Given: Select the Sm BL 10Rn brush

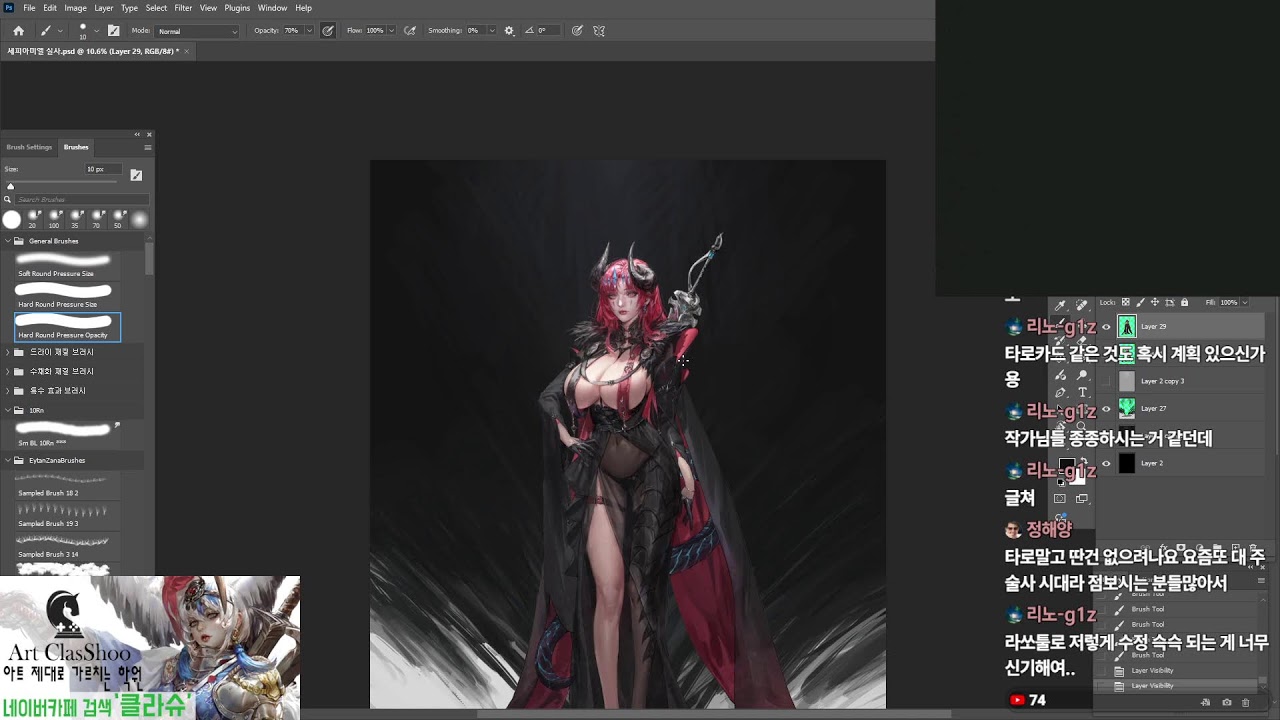Looking at the screenshot, I should click(66, 433).
